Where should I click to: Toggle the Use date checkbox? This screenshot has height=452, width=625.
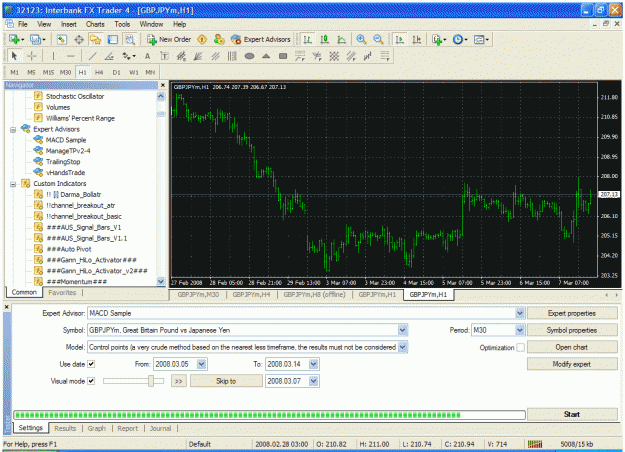91,364
